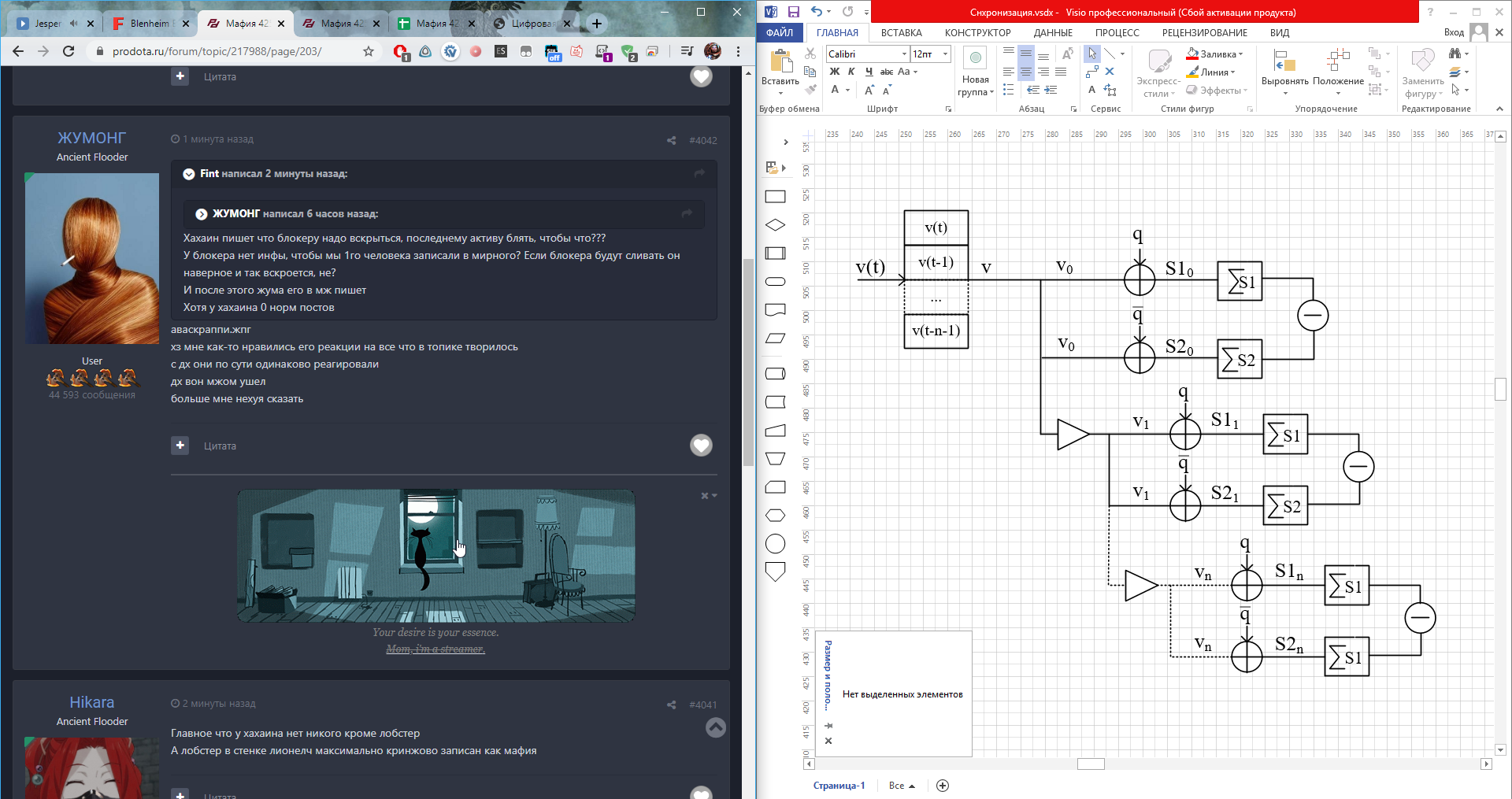Like ЖУМОНГ's post with the heart button
Screen dimensions: 1512x799
point(701,446)
